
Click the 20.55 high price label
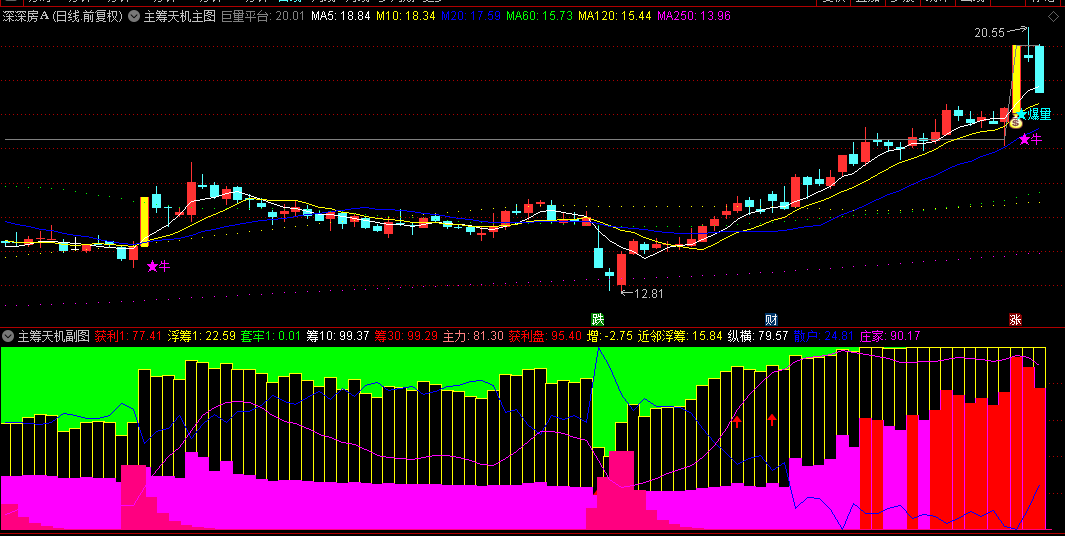tap(990, 32)
